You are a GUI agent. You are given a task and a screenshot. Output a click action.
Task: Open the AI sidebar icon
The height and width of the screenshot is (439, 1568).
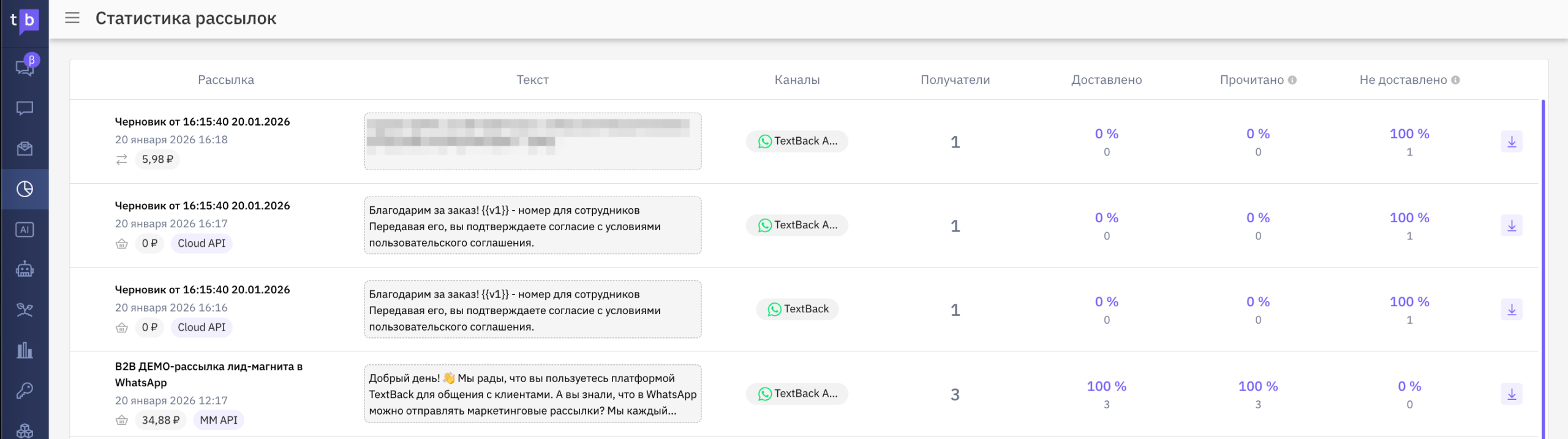click(24, 230)
